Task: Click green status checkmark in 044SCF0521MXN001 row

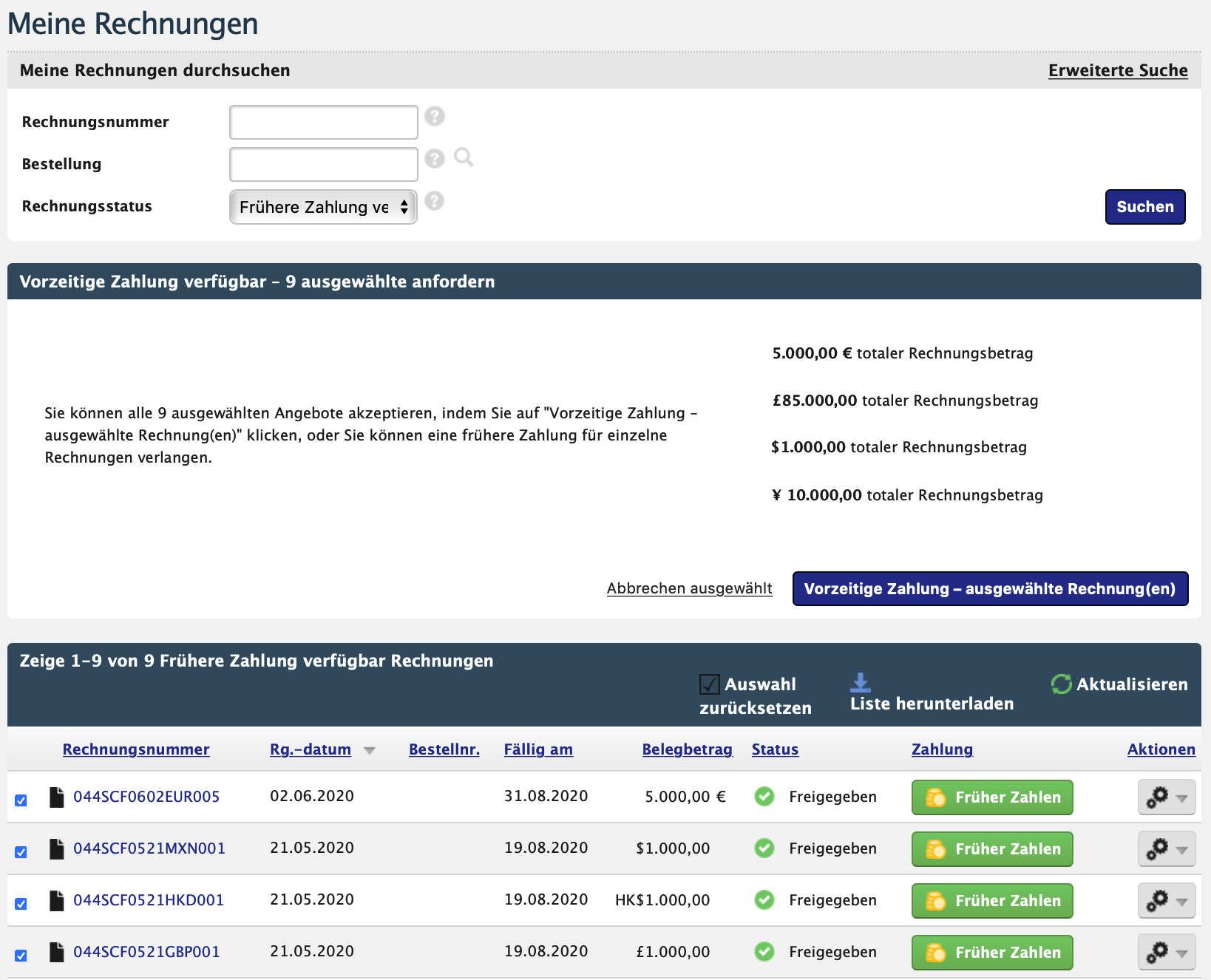Action: [764, 848]
